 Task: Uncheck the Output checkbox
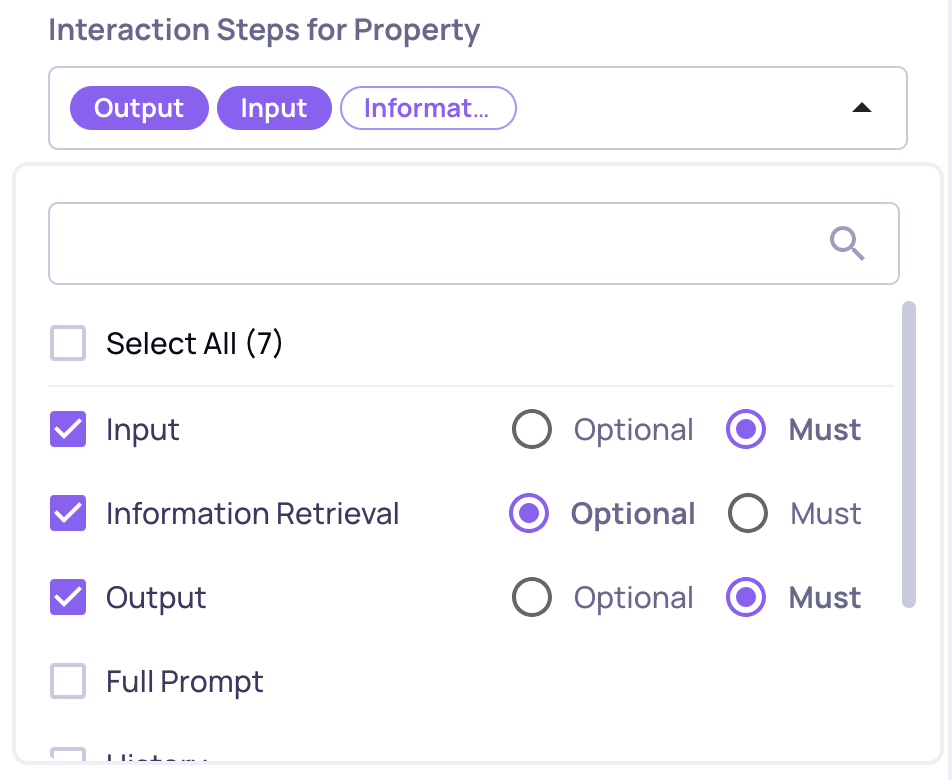point(68,598)
